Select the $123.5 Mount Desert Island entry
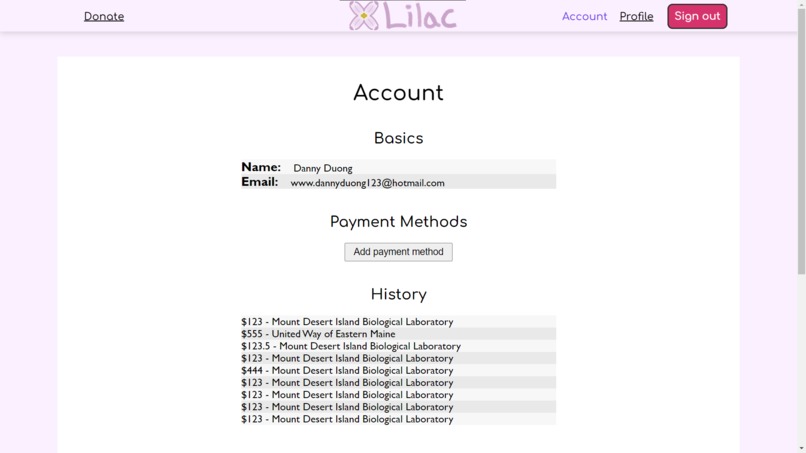This screenshot has width=806, height=453. coord(398,347)
